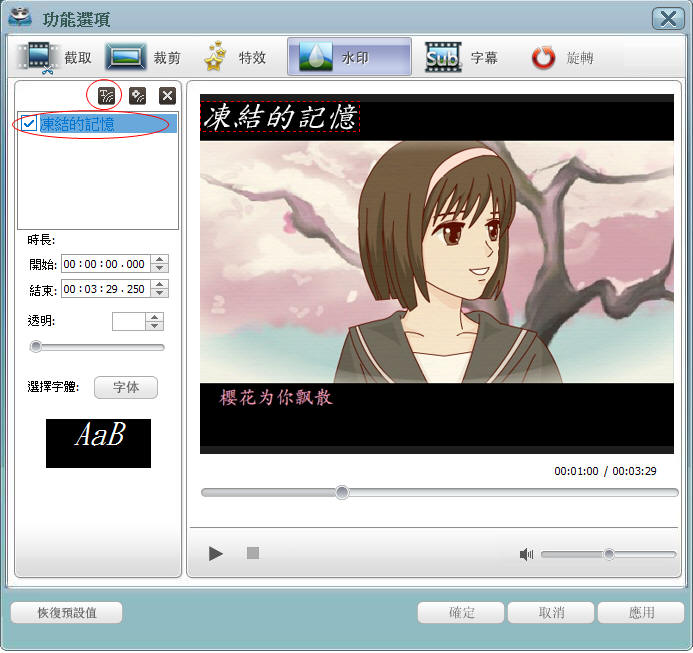Viewport: 693px width, 653px height.
Task: Click the 恢復預設值 restore defaults button
Action: pos(67,612)
